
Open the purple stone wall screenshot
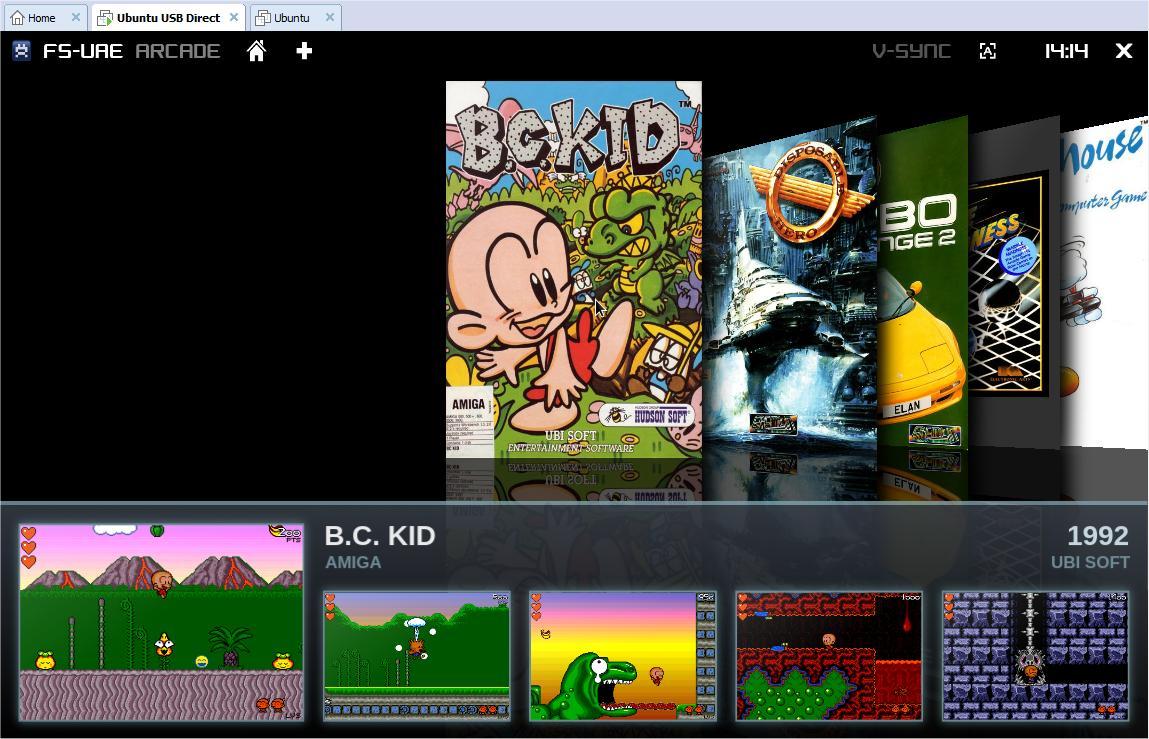pos(1035,655)
